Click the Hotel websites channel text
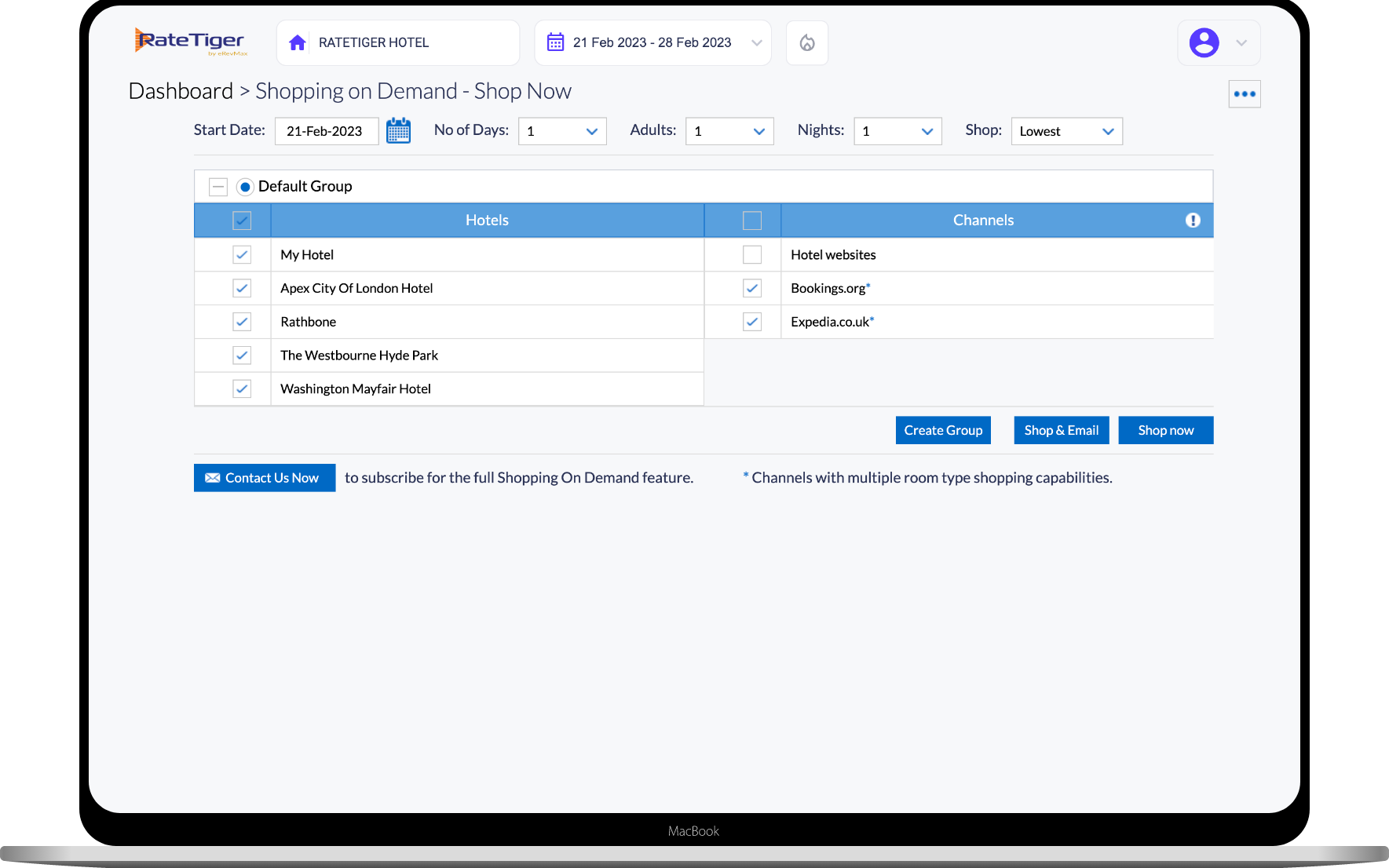 (833, 255)
